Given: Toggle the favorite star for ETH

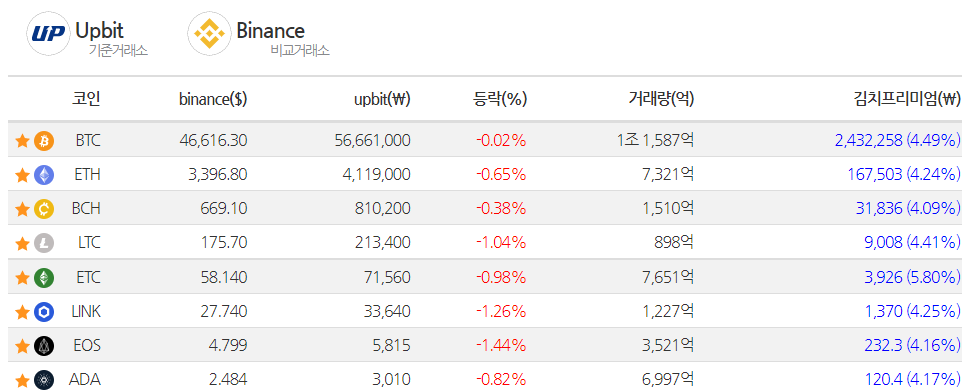Looking at the screenshot, I should tap(22, 175).
